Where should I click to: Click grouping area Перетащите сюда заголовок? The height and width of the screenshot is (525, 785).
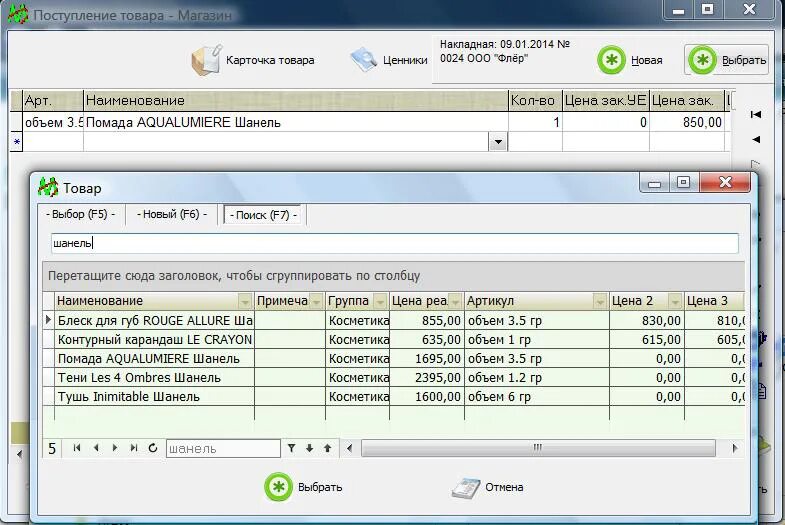[394, 276]
